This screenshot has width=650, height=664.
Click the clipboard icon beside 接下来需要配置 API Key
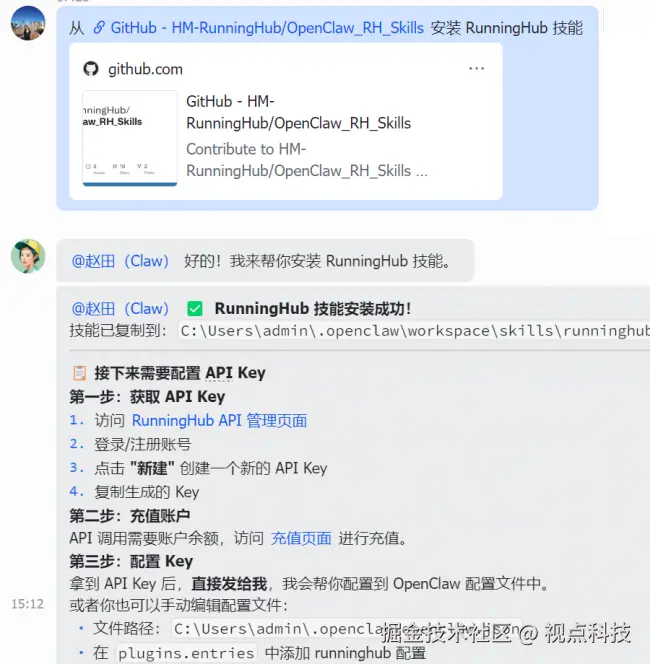pos(80,373)
